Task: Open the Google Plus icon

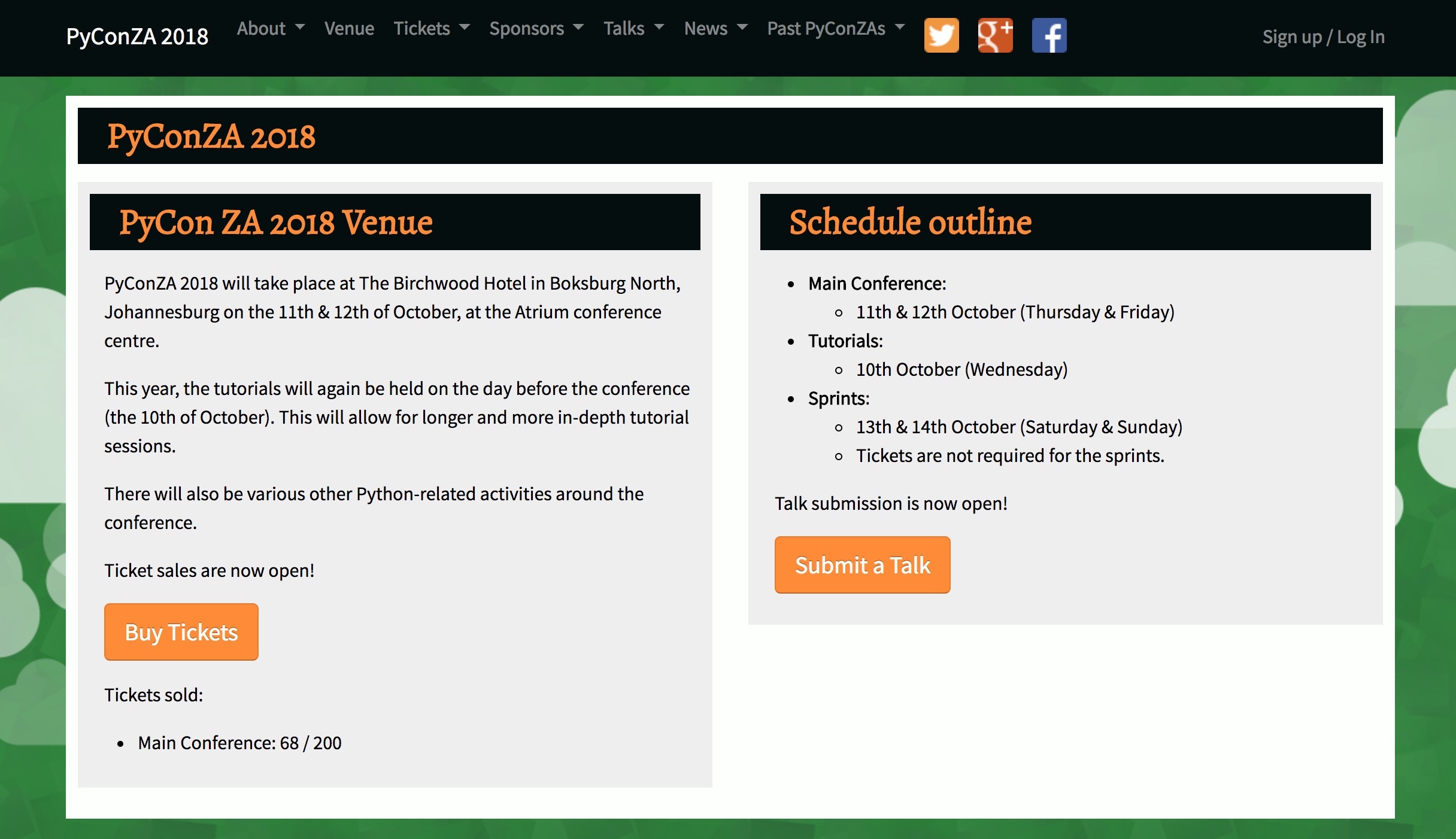Action: (x=995, y=36)
